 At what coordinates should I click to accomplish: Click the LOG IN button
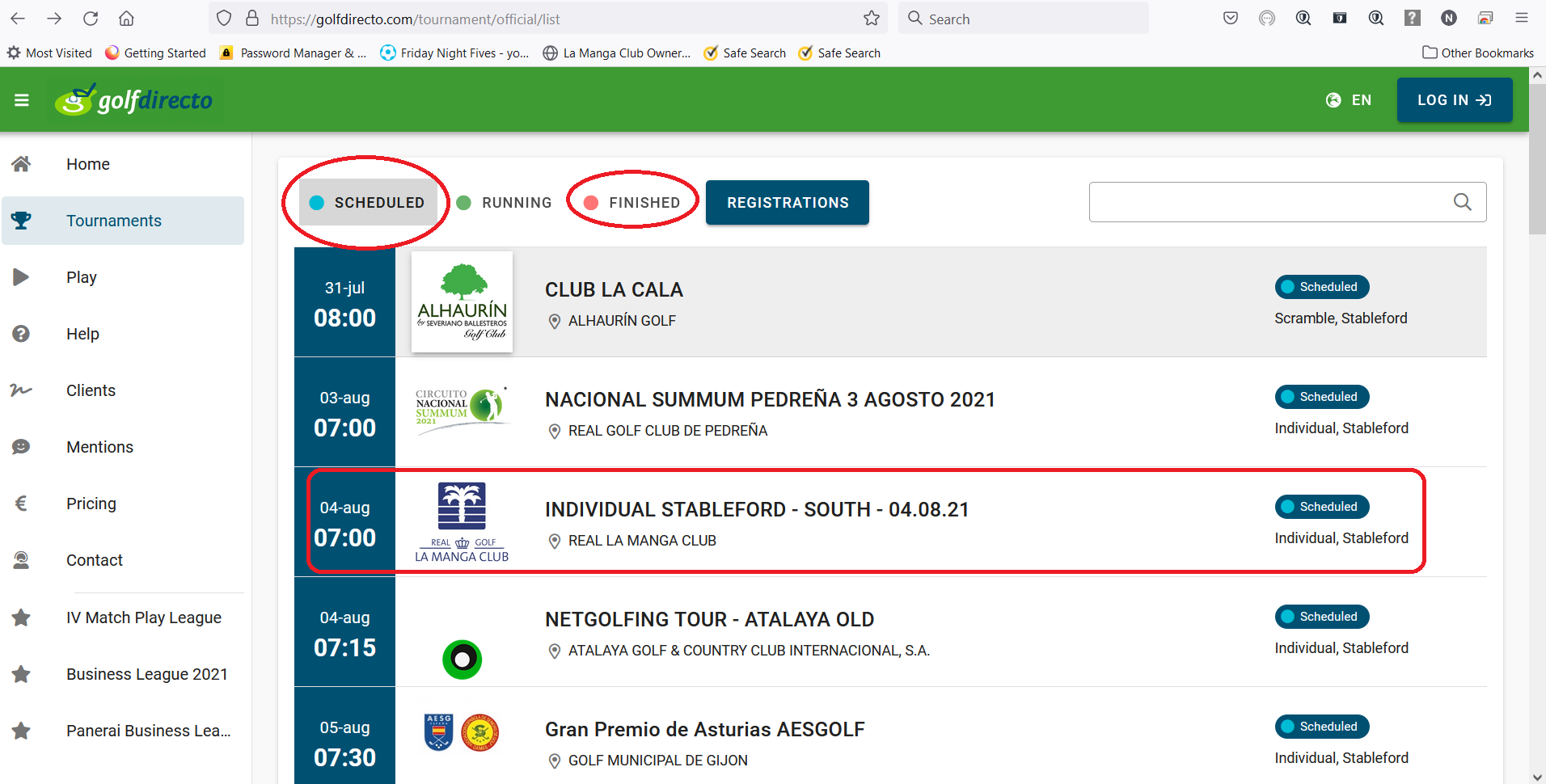[1455, 100]
